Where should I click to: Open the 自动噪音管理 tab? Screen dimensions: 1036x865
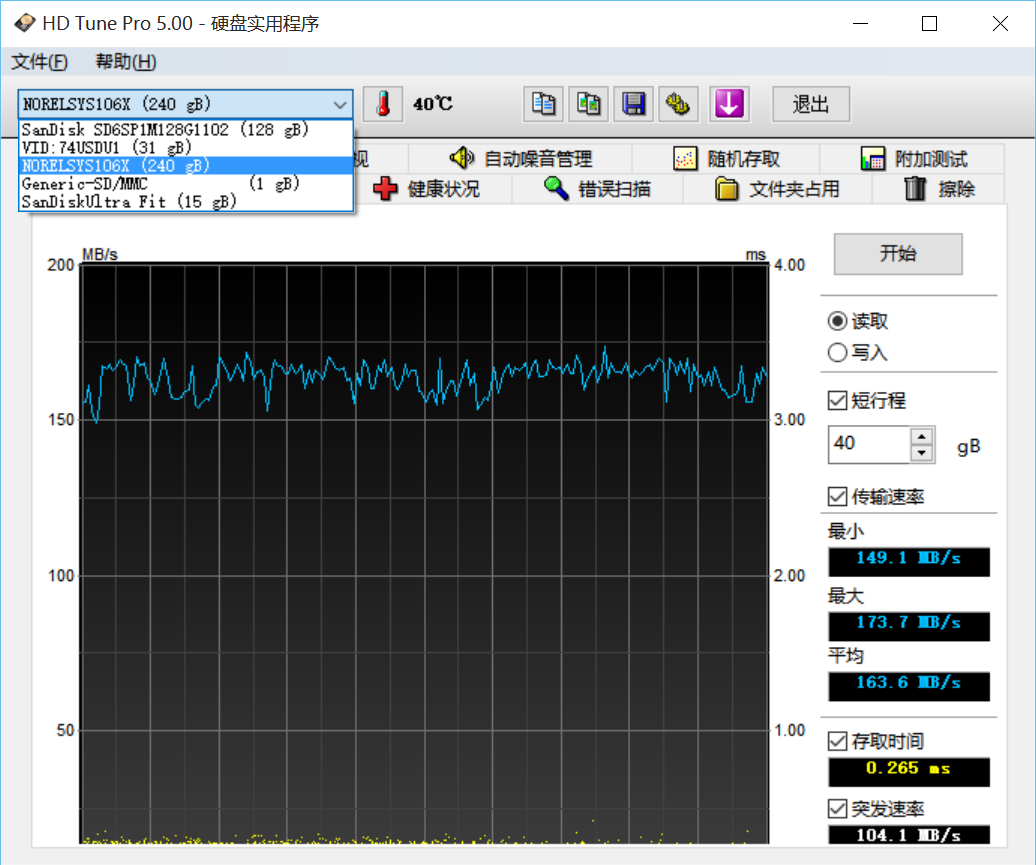(x=520, y=159)
